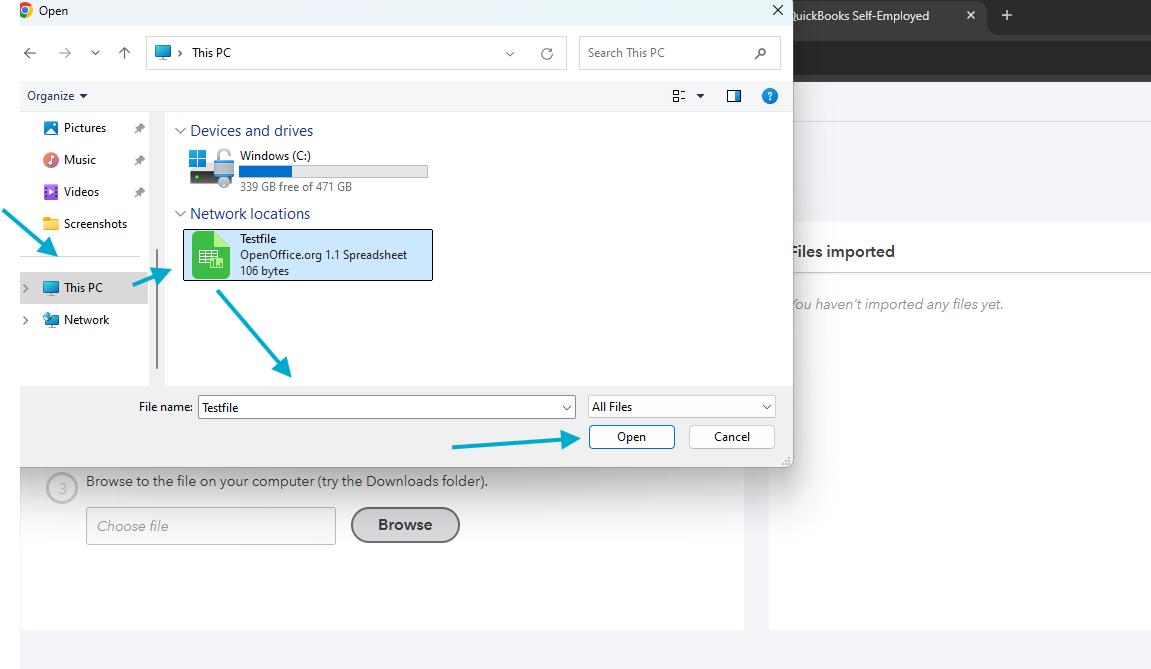
Task: Expand the address bar history dropdown
Action: 510,54
